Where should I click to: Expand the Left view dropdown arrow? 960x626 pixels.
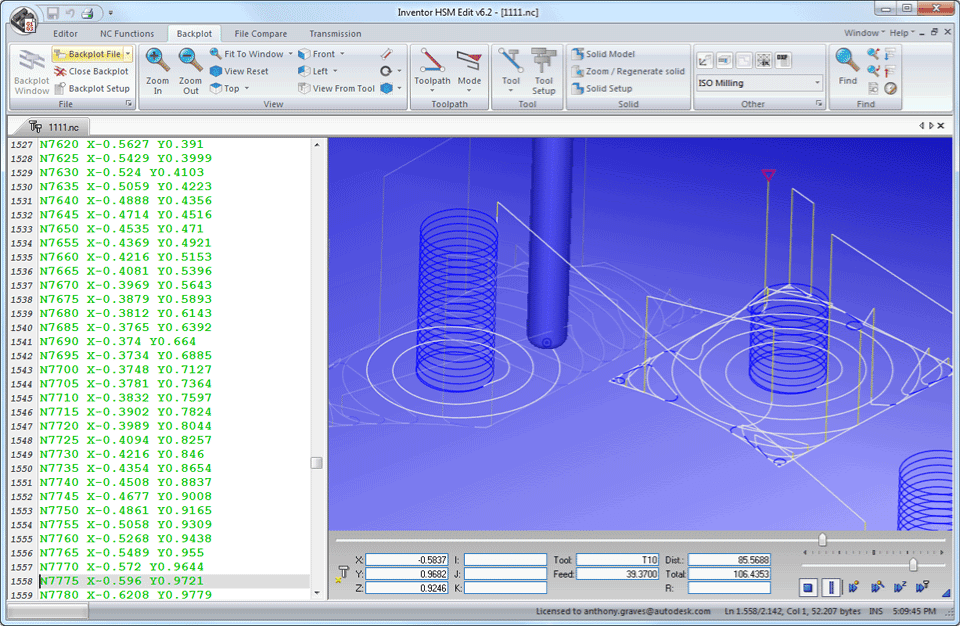pyautogui.click(x=336, y=71)
